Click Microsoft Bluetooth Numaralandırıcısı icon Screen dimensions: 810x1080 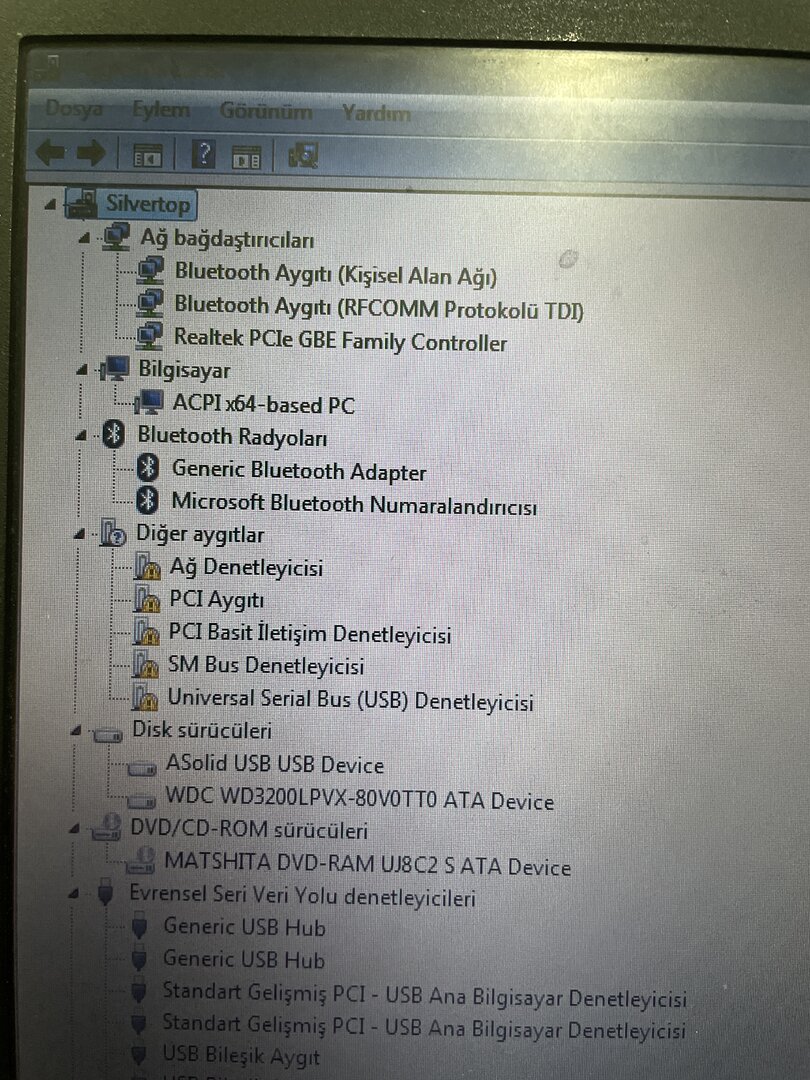147,500
